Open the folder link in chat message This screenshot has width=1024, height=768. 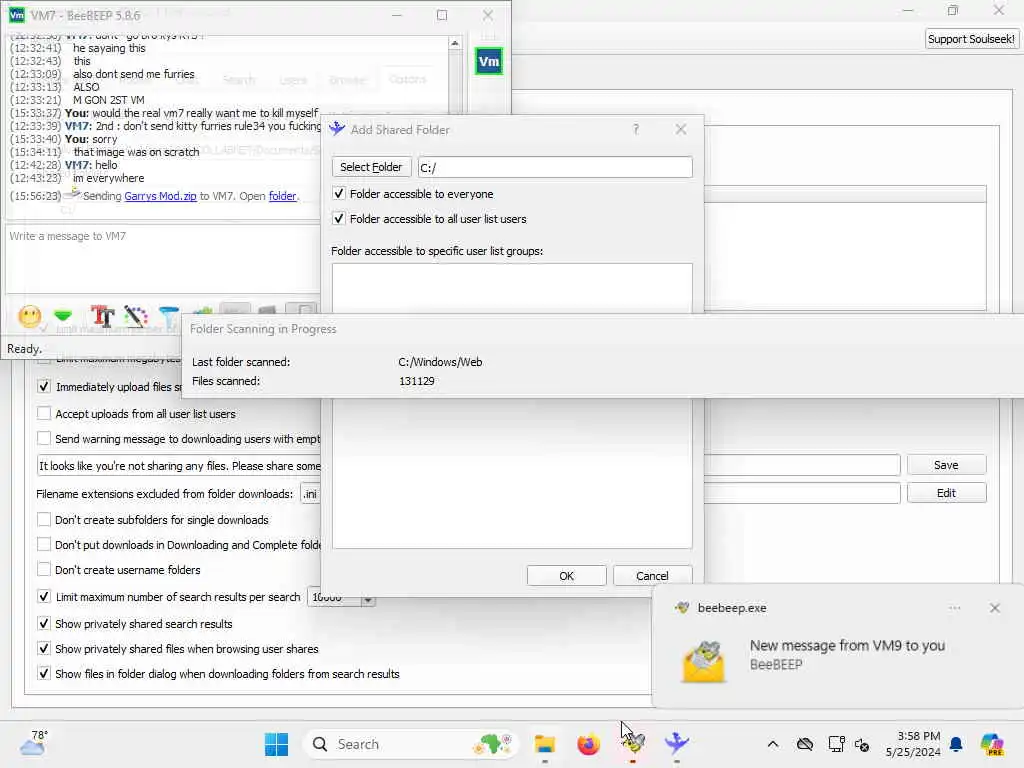(x=282, y=196)
